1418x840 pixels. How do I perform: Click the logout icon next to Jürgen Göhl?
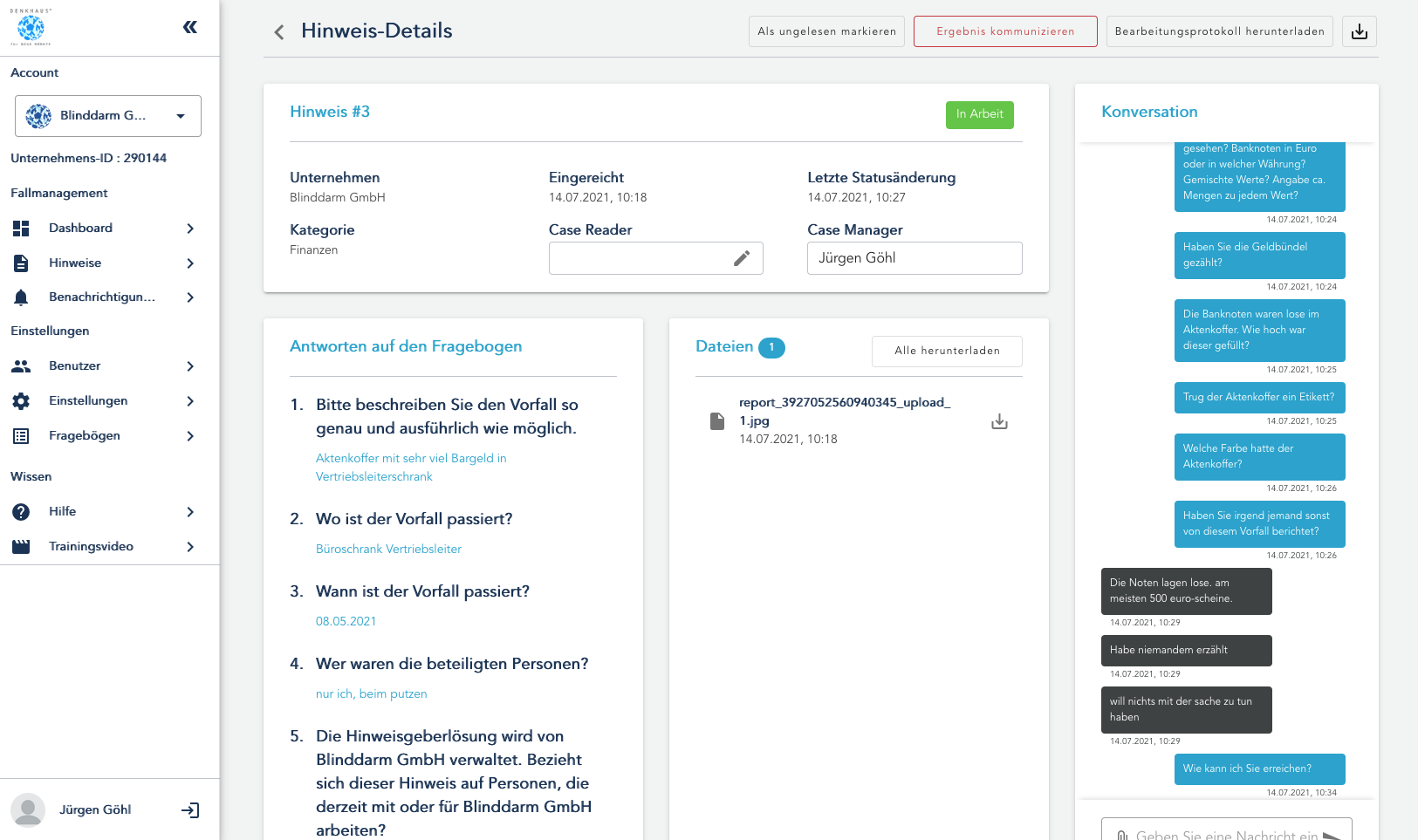[190, 810]
